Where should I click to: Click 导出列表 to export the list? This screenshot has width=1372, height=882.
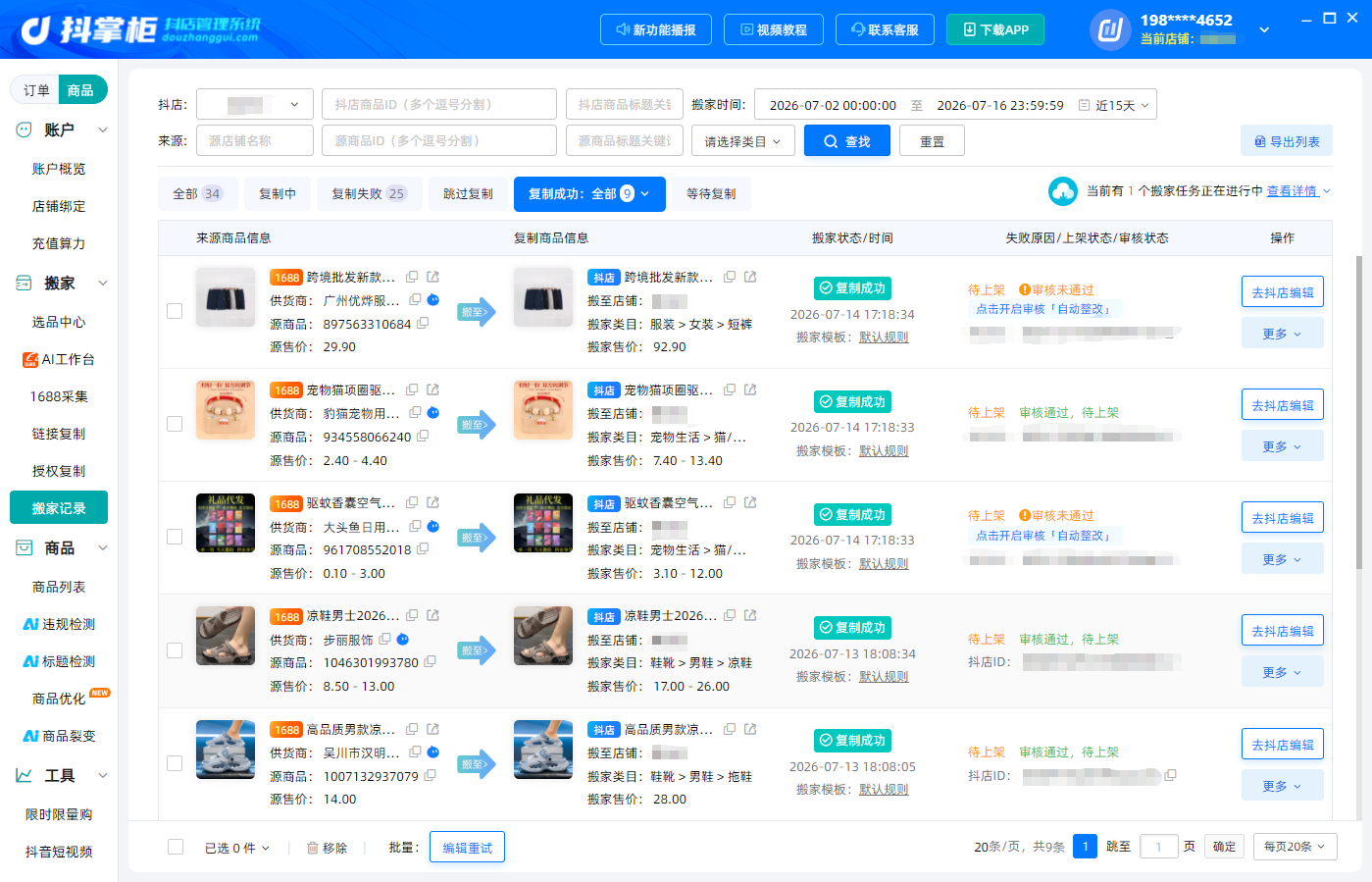pos(1287,141)
